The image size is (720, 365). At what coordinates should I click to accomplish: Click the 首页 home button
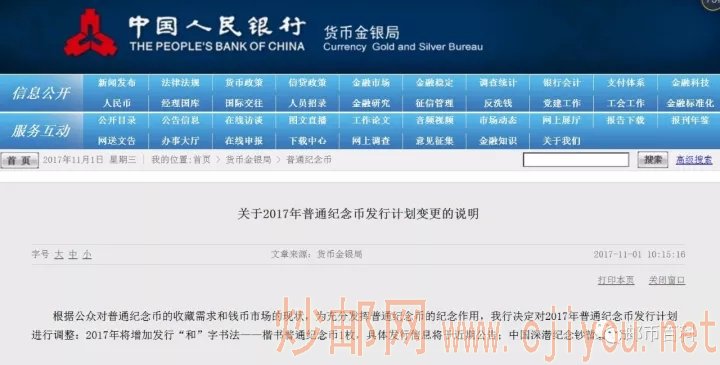point(19,160)
